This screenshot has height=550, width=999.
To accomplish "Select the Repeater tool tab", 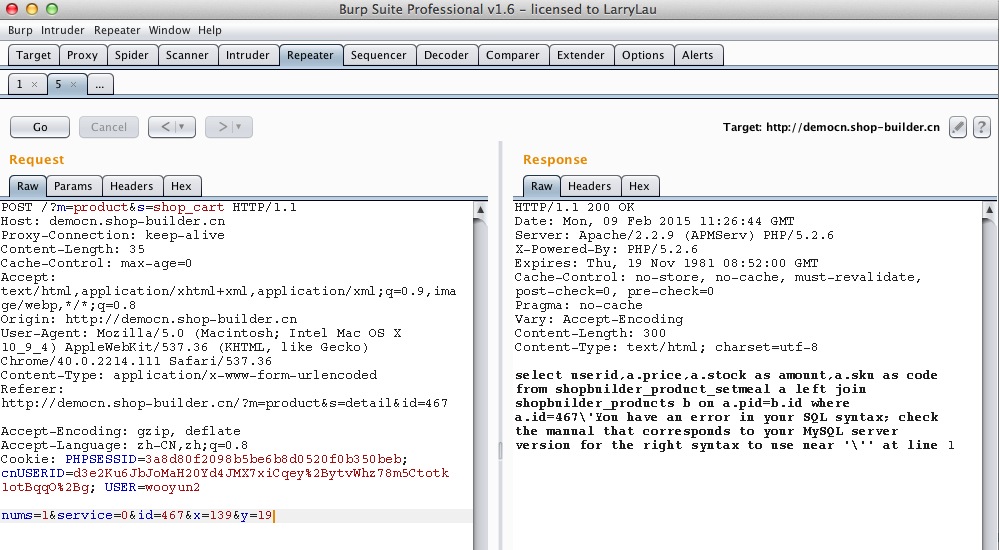I will click(x=310, y=55).
